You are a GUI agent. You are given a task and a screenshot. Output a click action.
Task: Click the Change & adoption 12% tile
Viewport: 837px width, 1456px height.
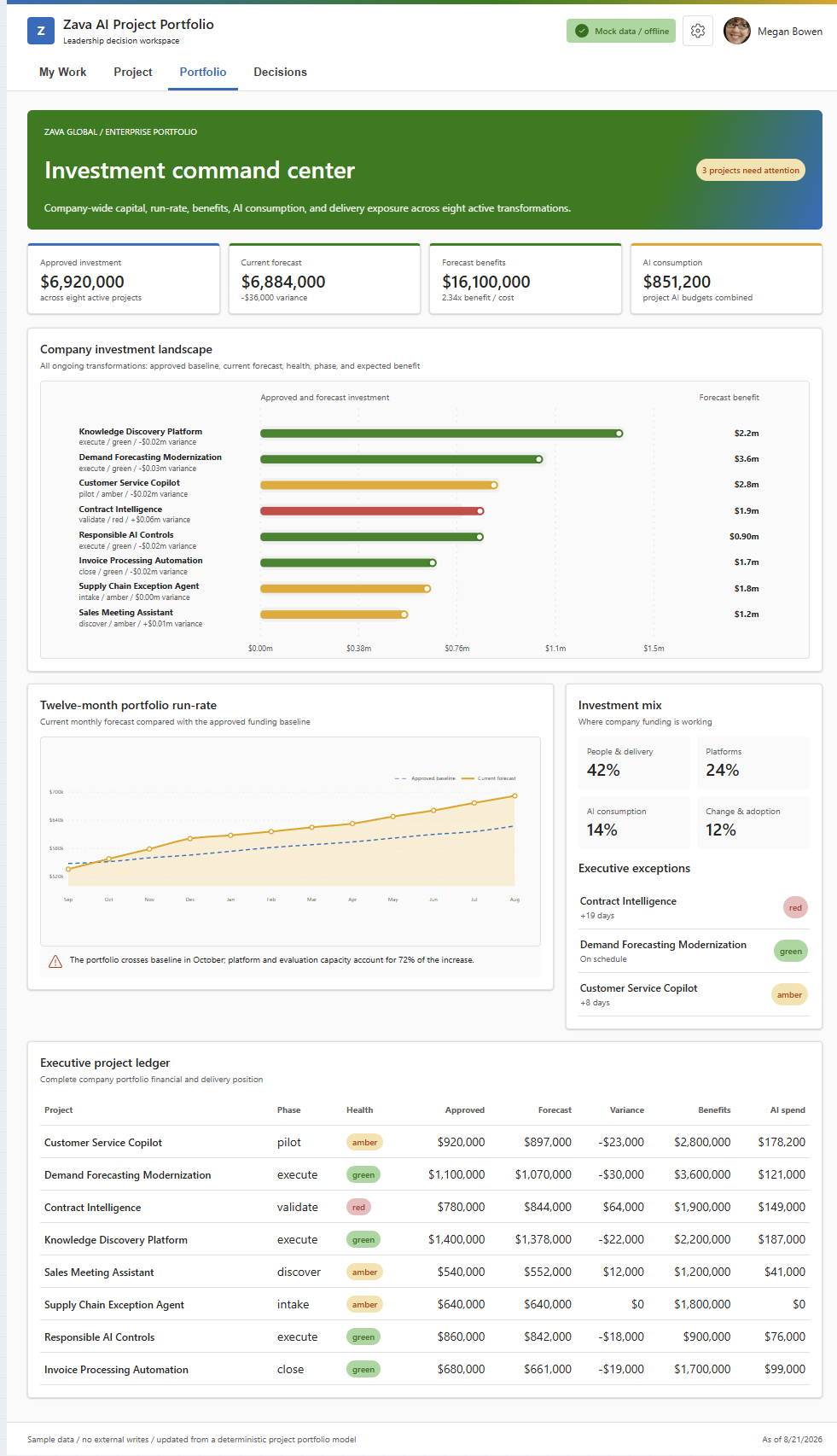[753, 822]
